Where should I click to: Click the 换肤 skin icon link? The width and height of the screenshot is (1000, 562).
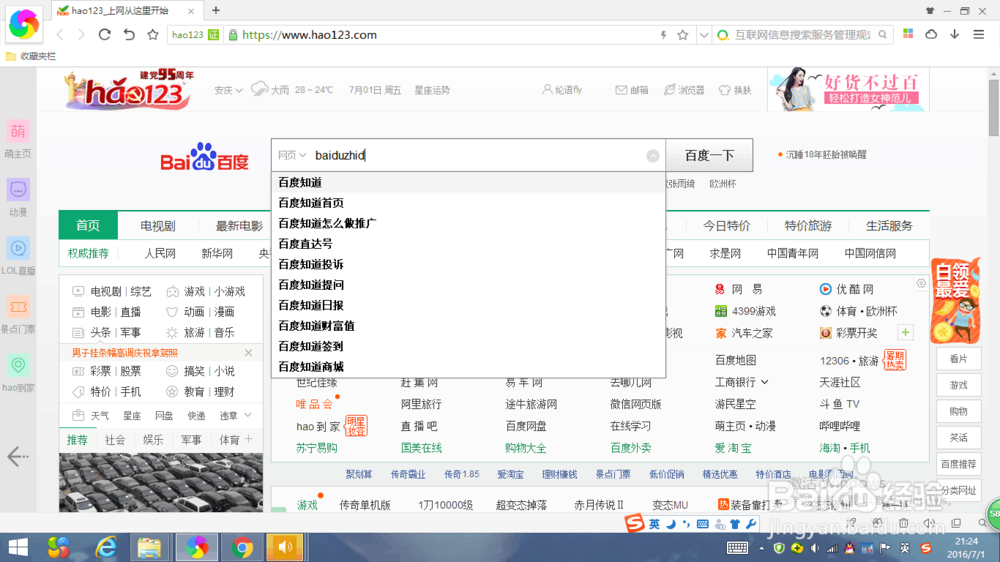[735, 90]
